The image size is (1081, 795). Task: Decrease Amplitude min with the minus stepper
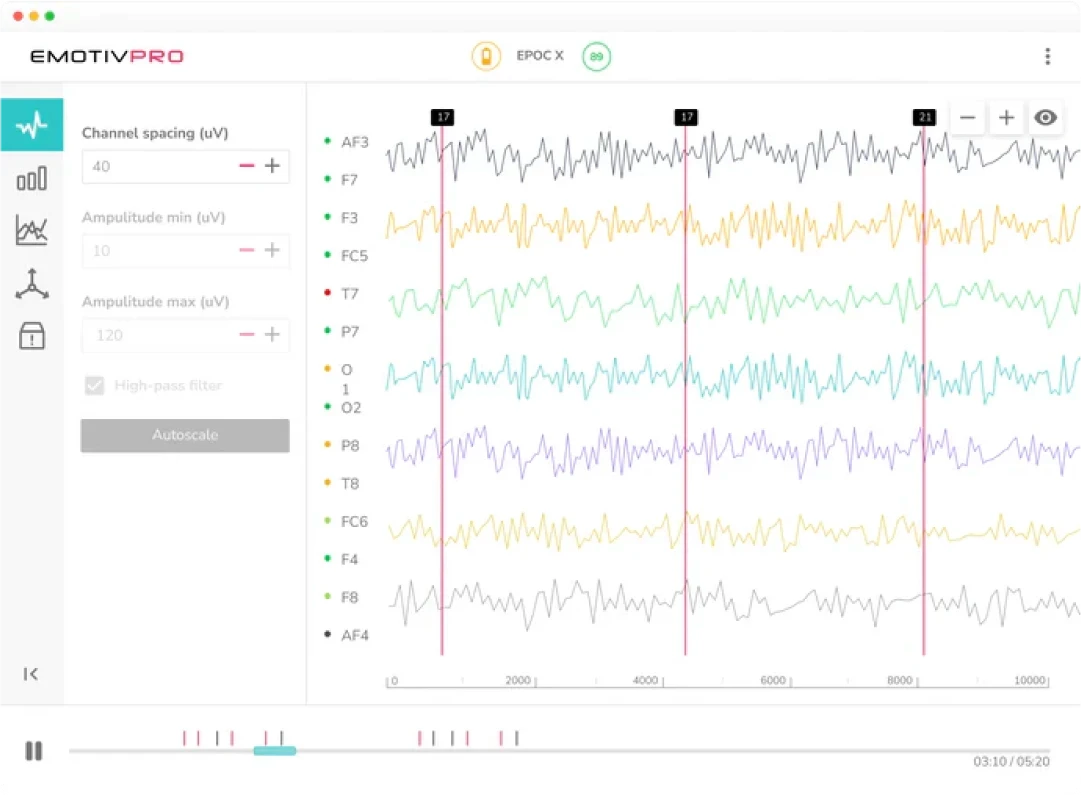tap(246, 250)
